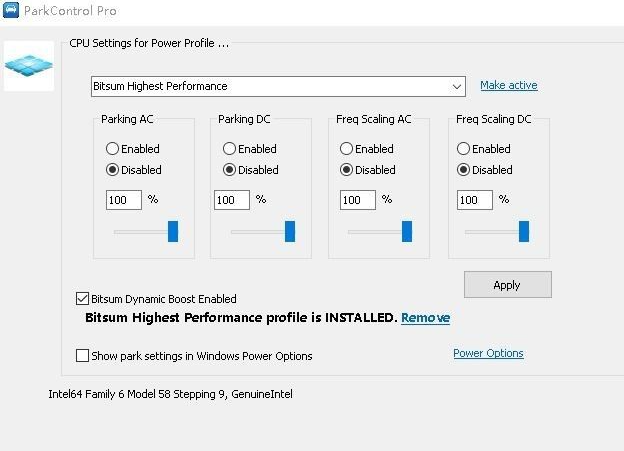Click the Parking DC percent field
The image size is (624, 451).
pyautogui.click(x=231, y=200)
